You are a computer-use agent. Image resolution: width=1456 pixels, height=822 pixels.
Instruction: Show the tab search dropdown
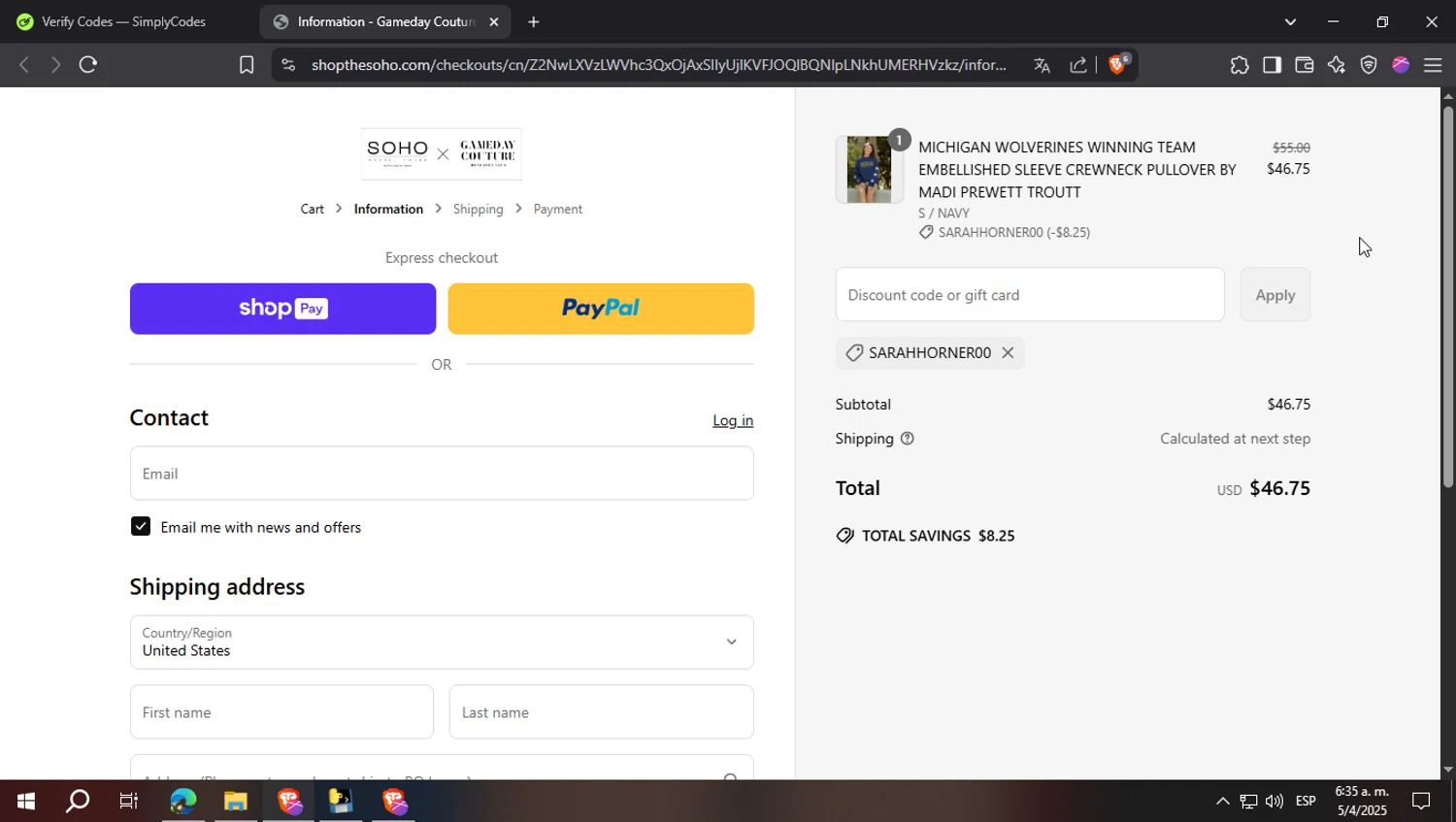tap(1290, 21)
